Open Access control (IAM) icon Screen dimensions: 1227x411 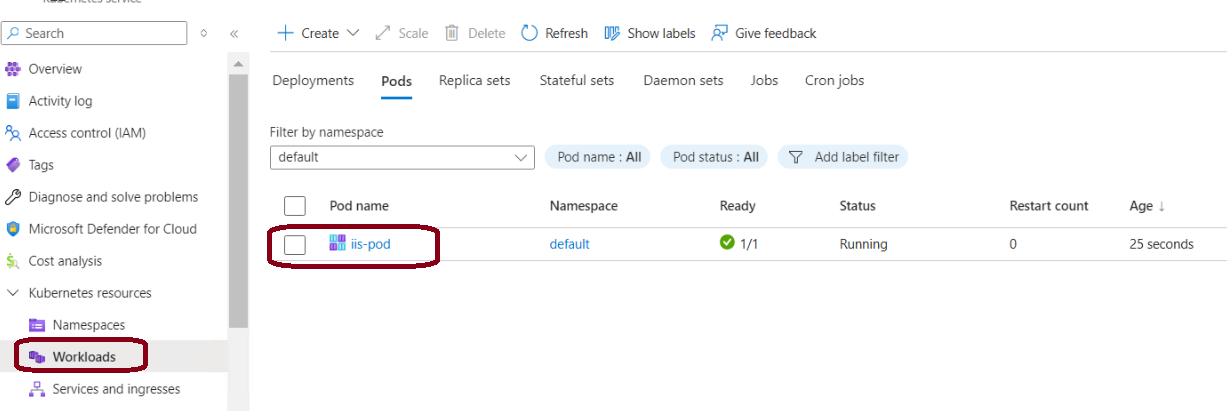[13, 133]
